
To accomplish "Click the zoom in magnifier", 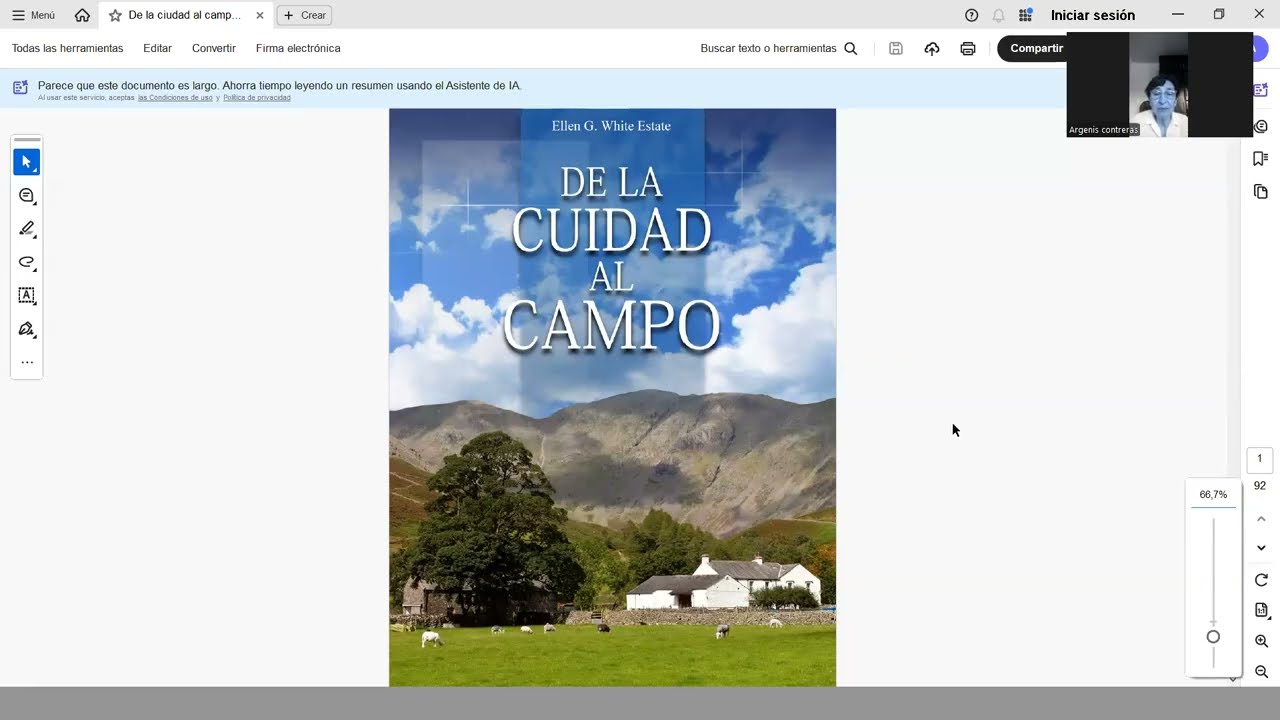I will [1261, 641].
